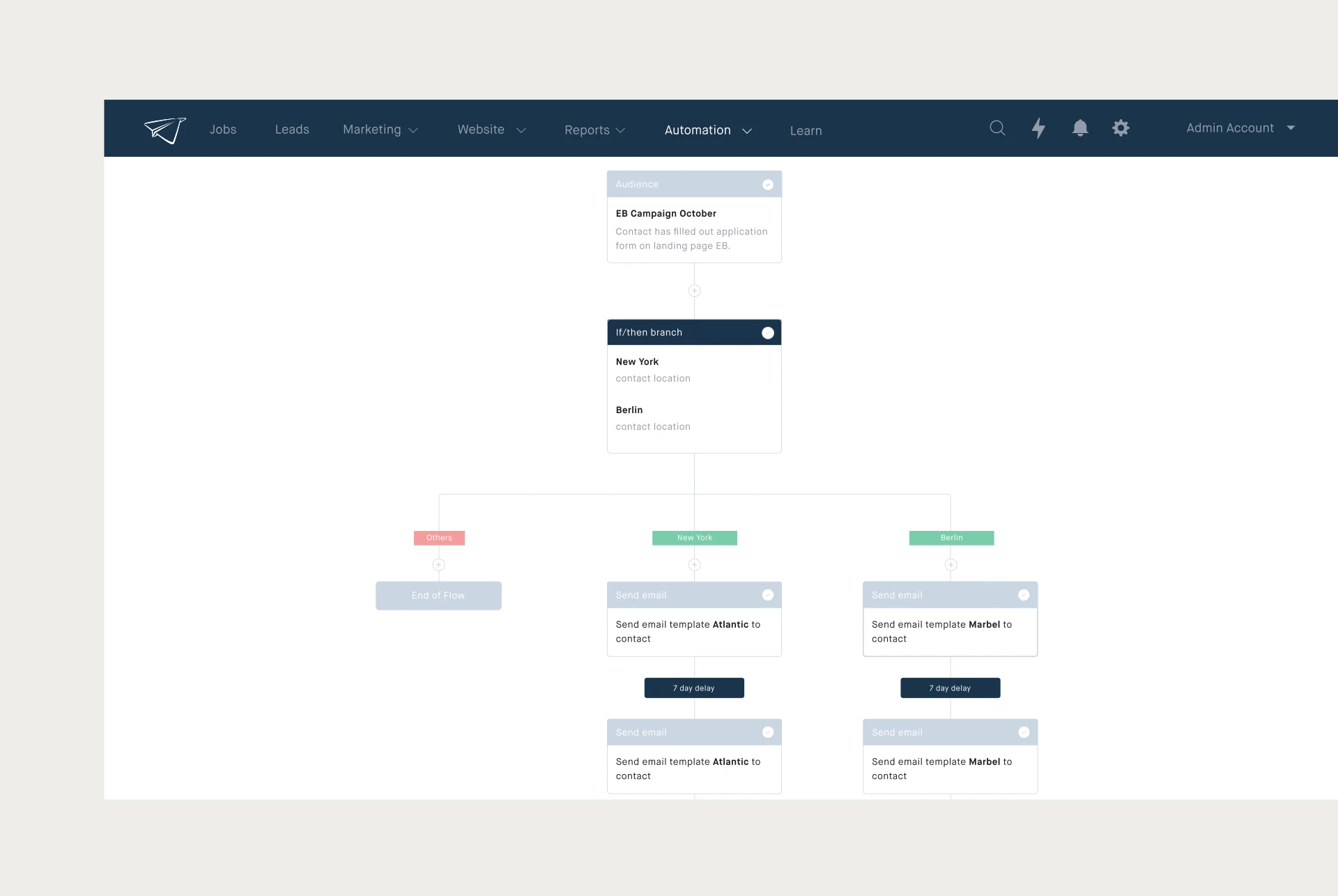The height and width of the screenshot is (896, 1338).
Task: Click the 7 day delay under New York branch
Action: tap(694, 688)
